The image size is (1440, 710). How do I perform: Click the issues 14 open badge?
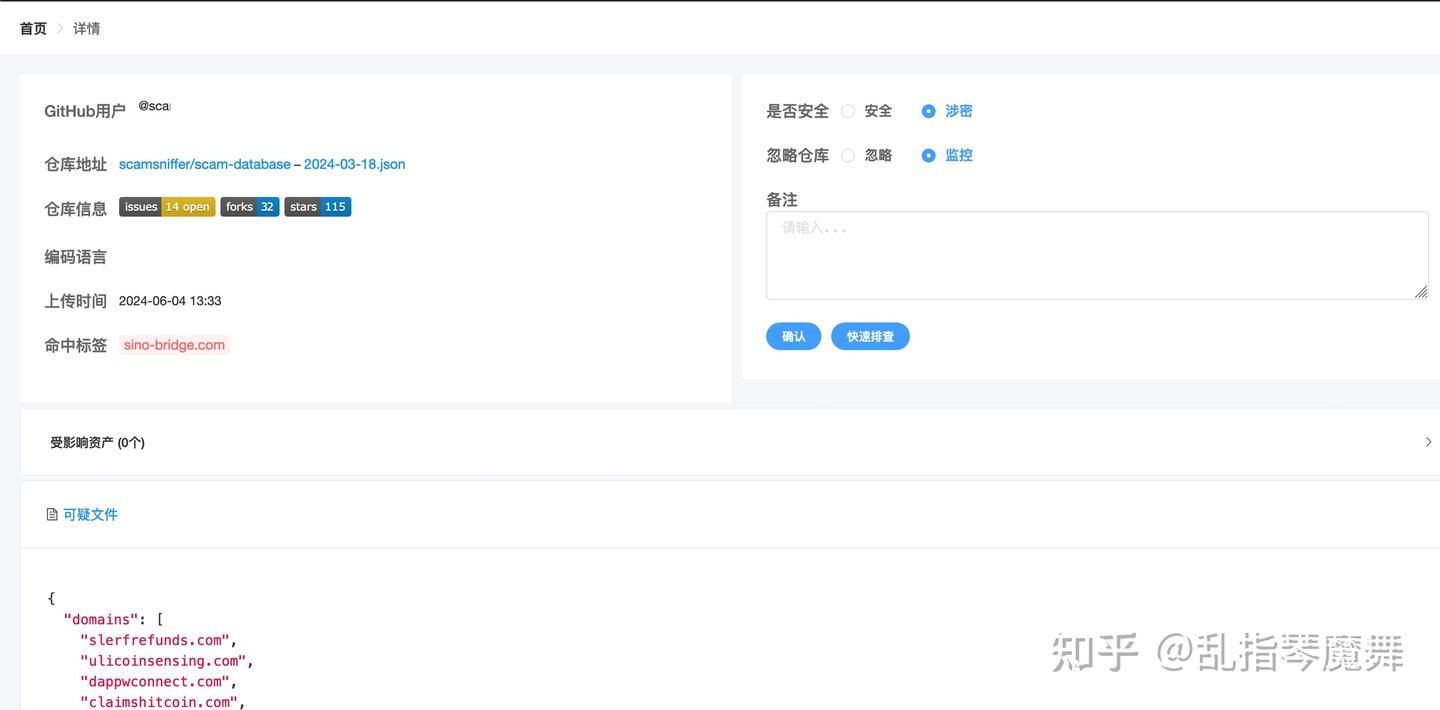[166, 207]
